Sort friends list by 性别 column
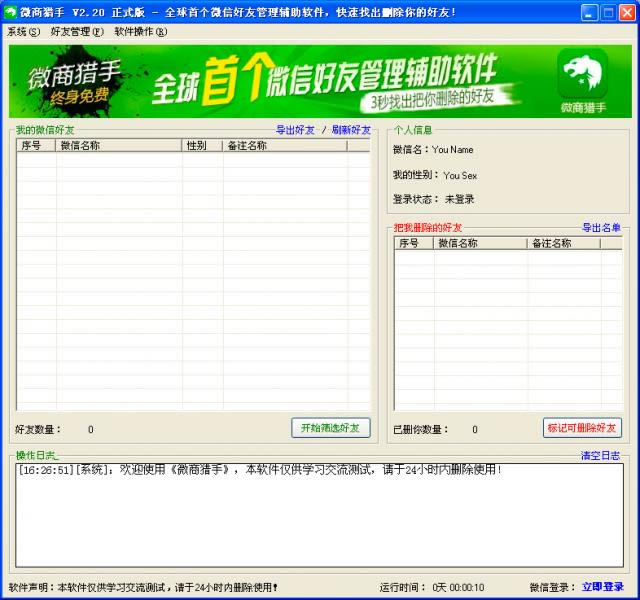Image resolution: width=640 pixels, height=600 pixels. pos(202,146)
